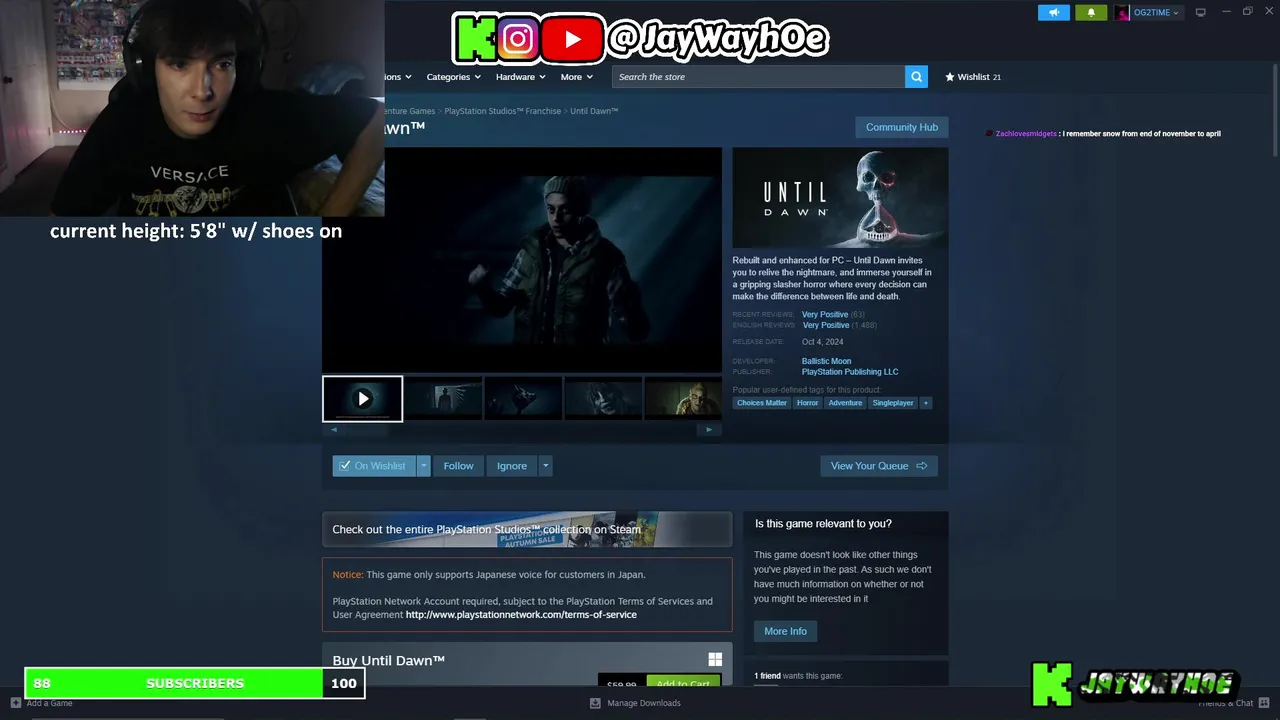Viewport: 1280px width, 720px height.
Task: Open English reviews Very Positive link
Action: (x=825, y=325)
